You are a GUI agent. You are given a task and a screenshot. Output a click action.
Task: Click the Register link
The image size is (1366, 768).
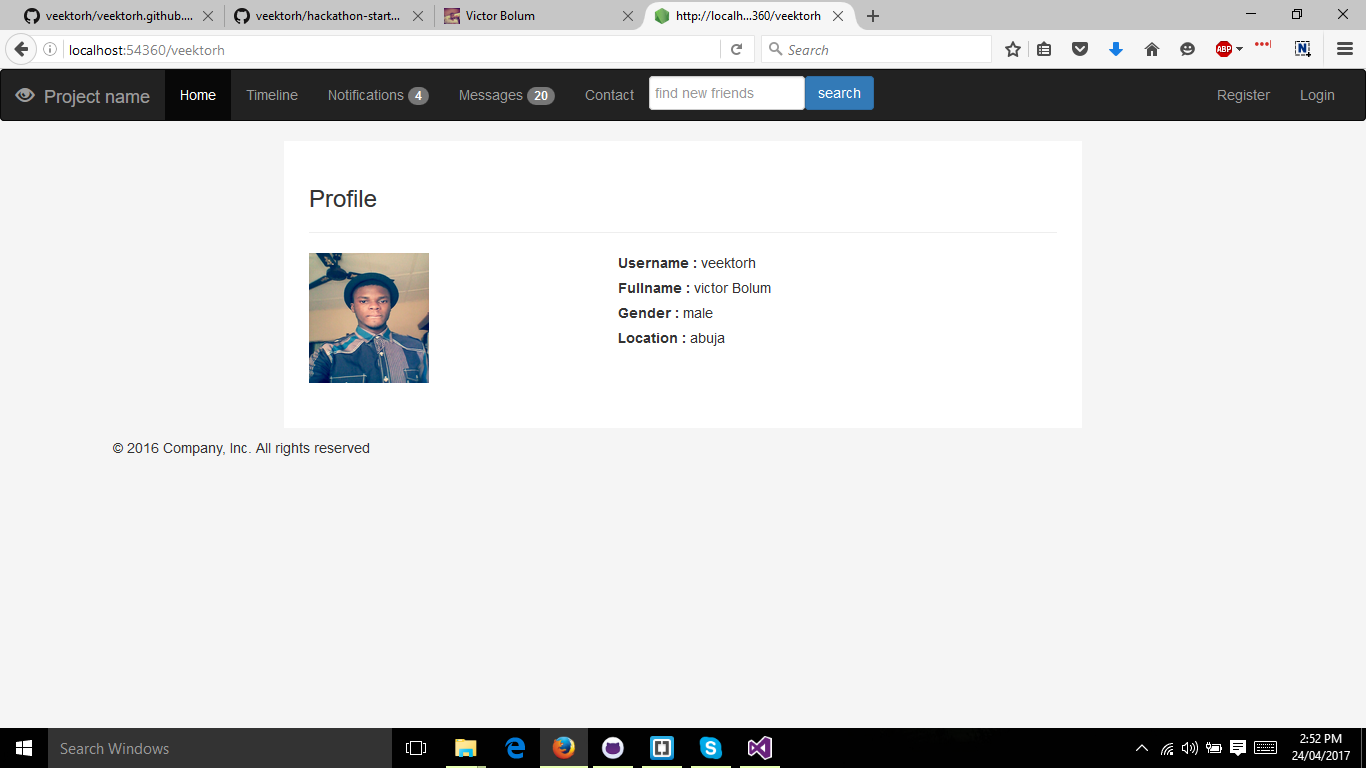(x=1243, y=94)
